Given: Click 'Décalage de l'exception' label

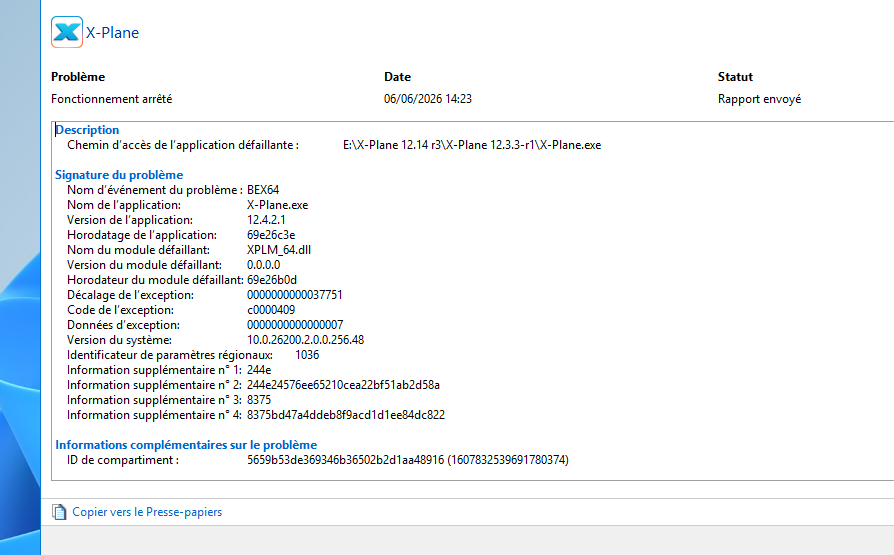Looking at the screenshot, I should pyautogui.click(x=131, y=295).
